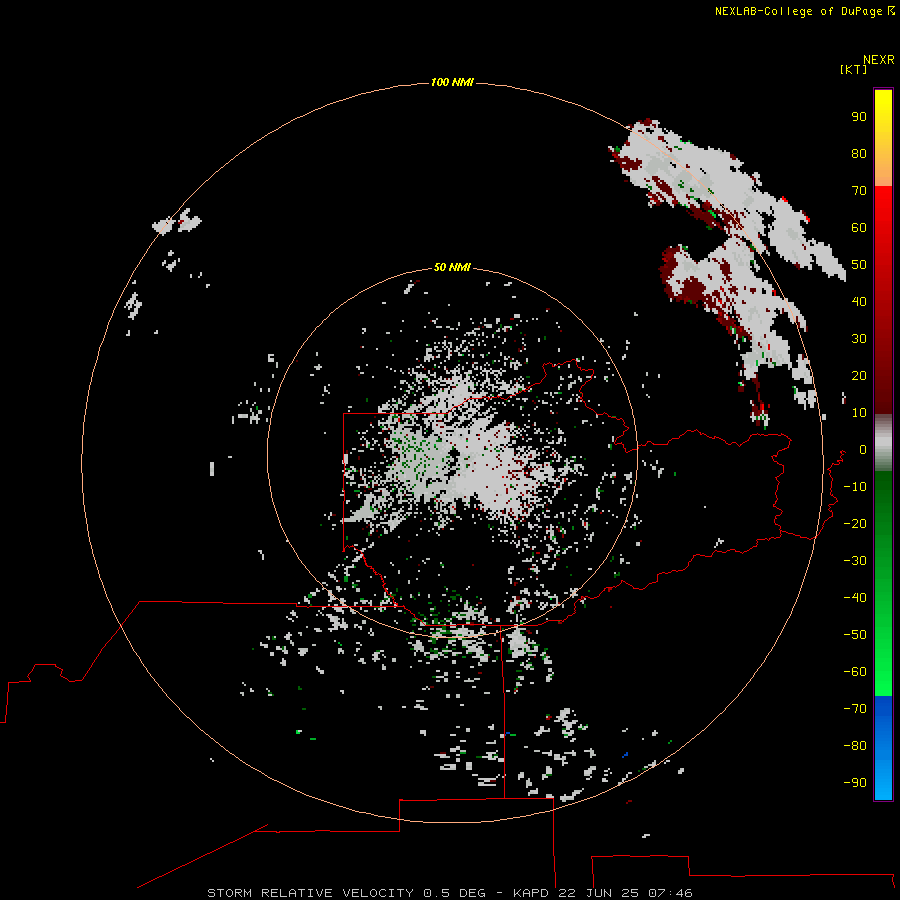Screen dimensions: 900x900
Task: Click the -80 value on velocity scale
Action: pos(855,746)
